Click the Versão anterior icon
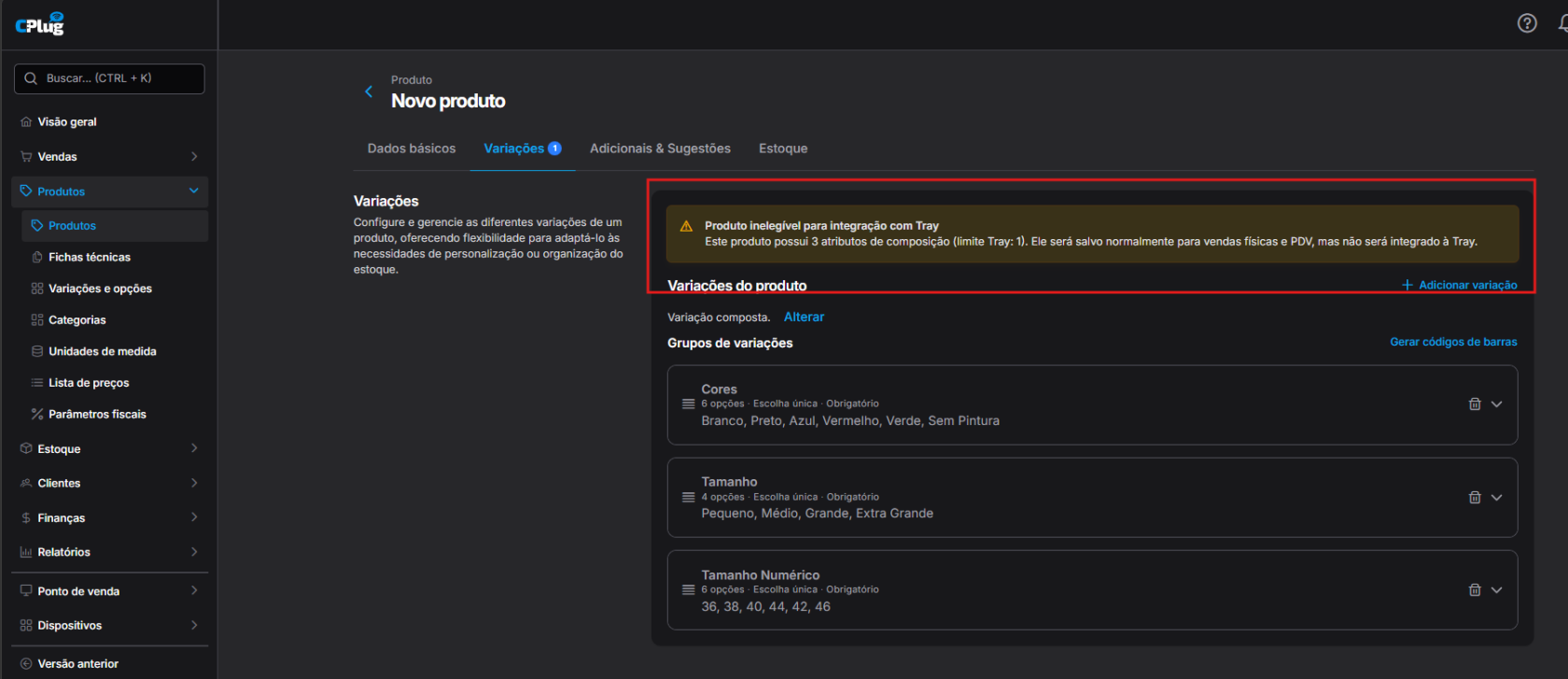 coord(26,664)
